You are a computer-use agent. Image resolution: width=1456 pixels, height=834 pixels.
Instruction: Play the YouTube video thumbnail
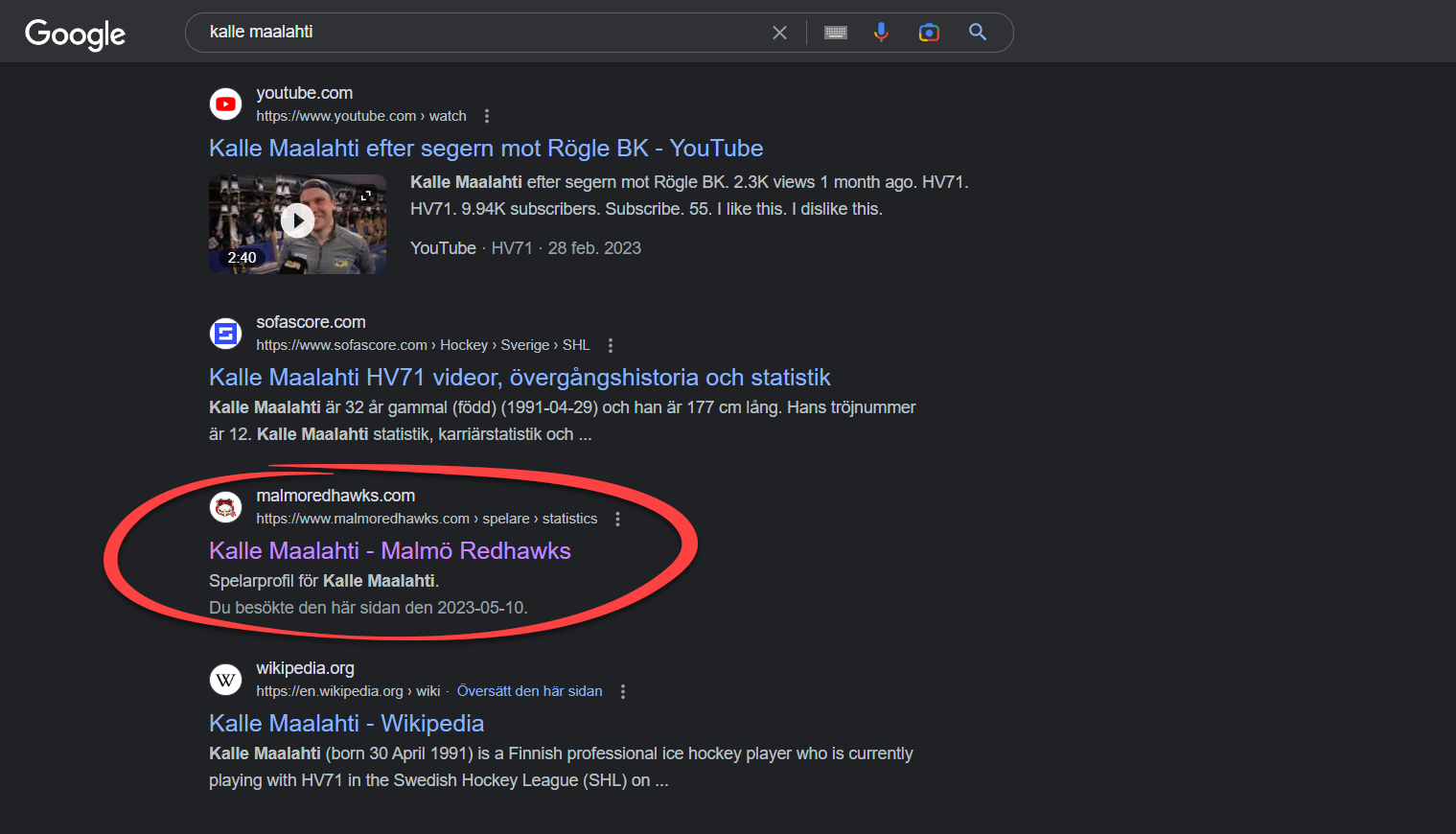click(x=297, y=221)
